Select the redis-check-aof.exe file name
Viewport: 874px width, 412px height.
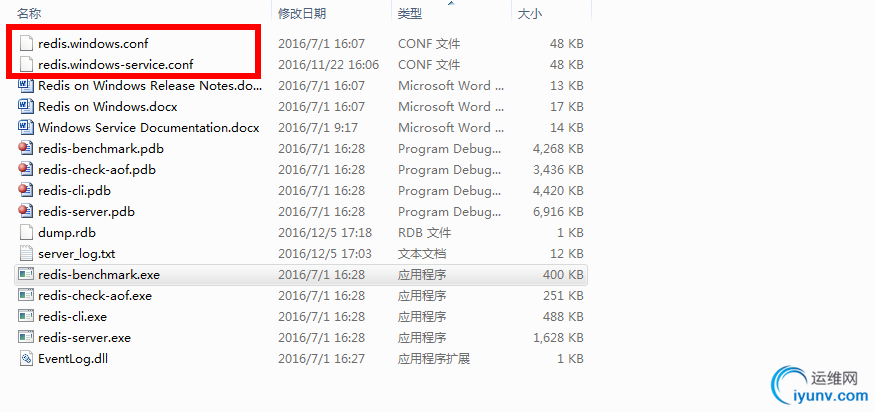coord(95,296)
